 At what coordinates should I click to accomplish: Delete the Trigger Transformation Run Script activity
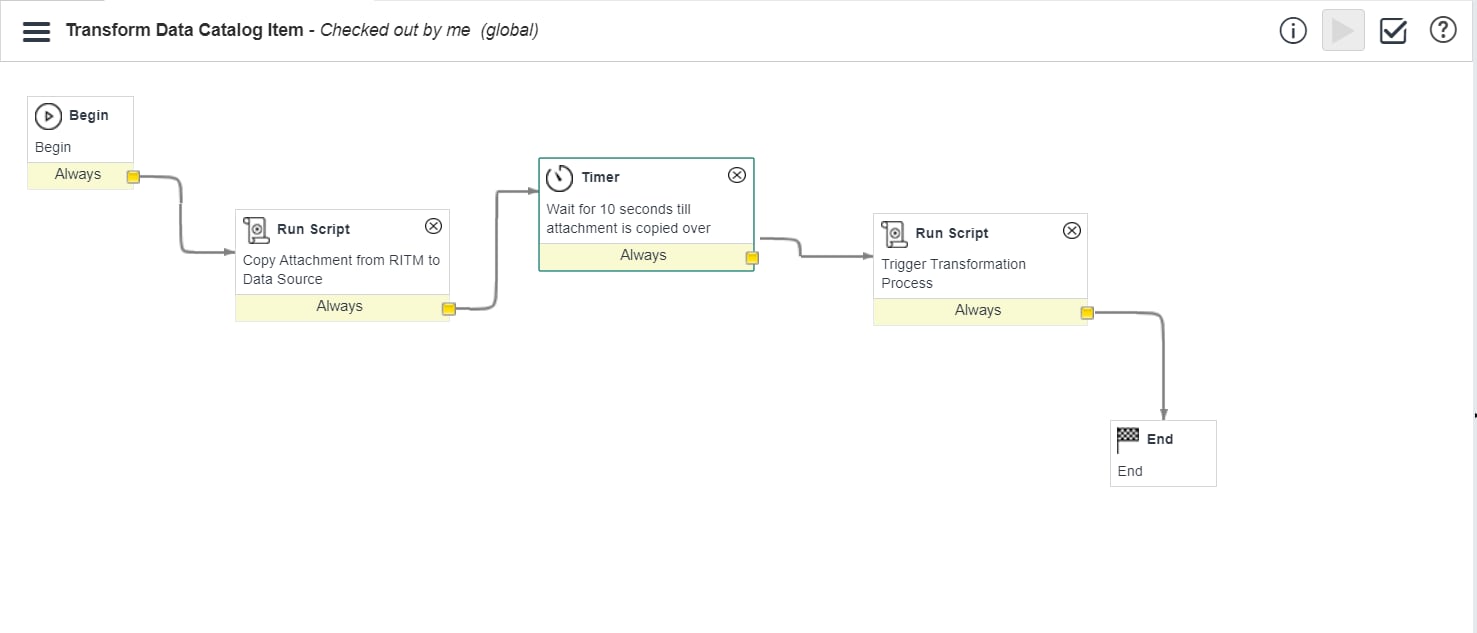(1071, 229)
